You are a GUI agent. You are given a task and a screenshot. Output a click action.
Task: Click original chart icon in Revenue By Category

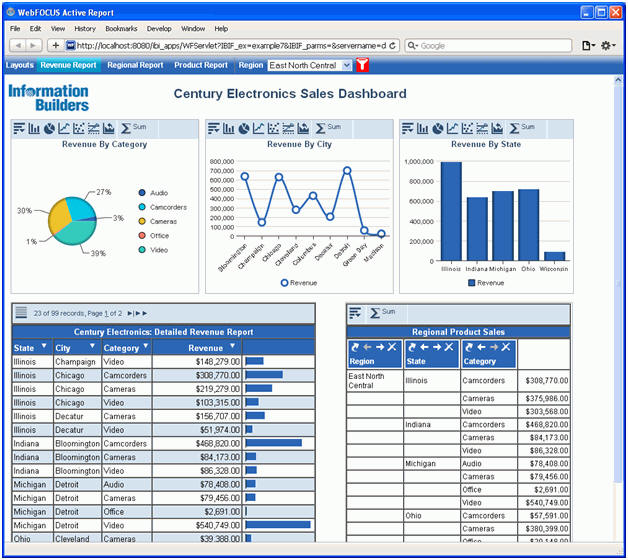(x=94, y=128)
